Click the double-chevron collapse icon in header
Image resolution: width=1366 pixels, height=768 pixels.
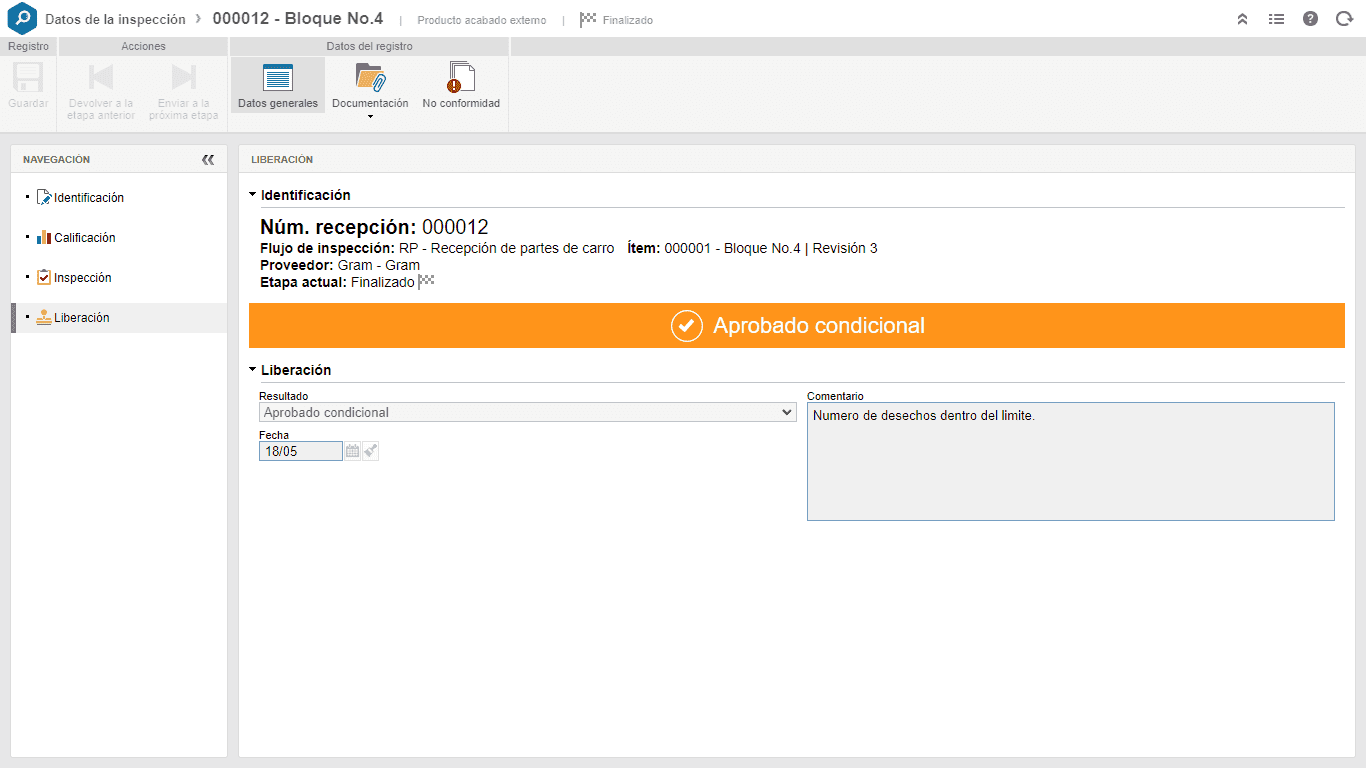1242,19
